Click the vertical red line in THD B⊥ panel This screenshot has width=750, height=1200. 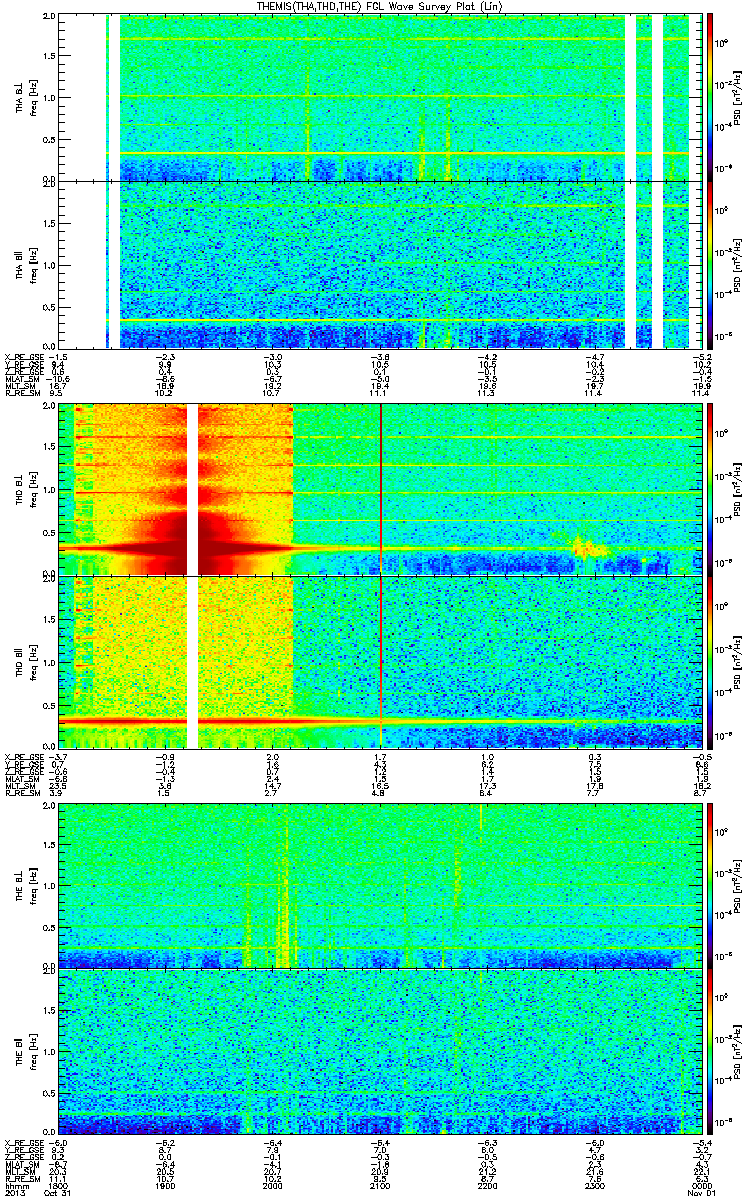click(381, 490)
